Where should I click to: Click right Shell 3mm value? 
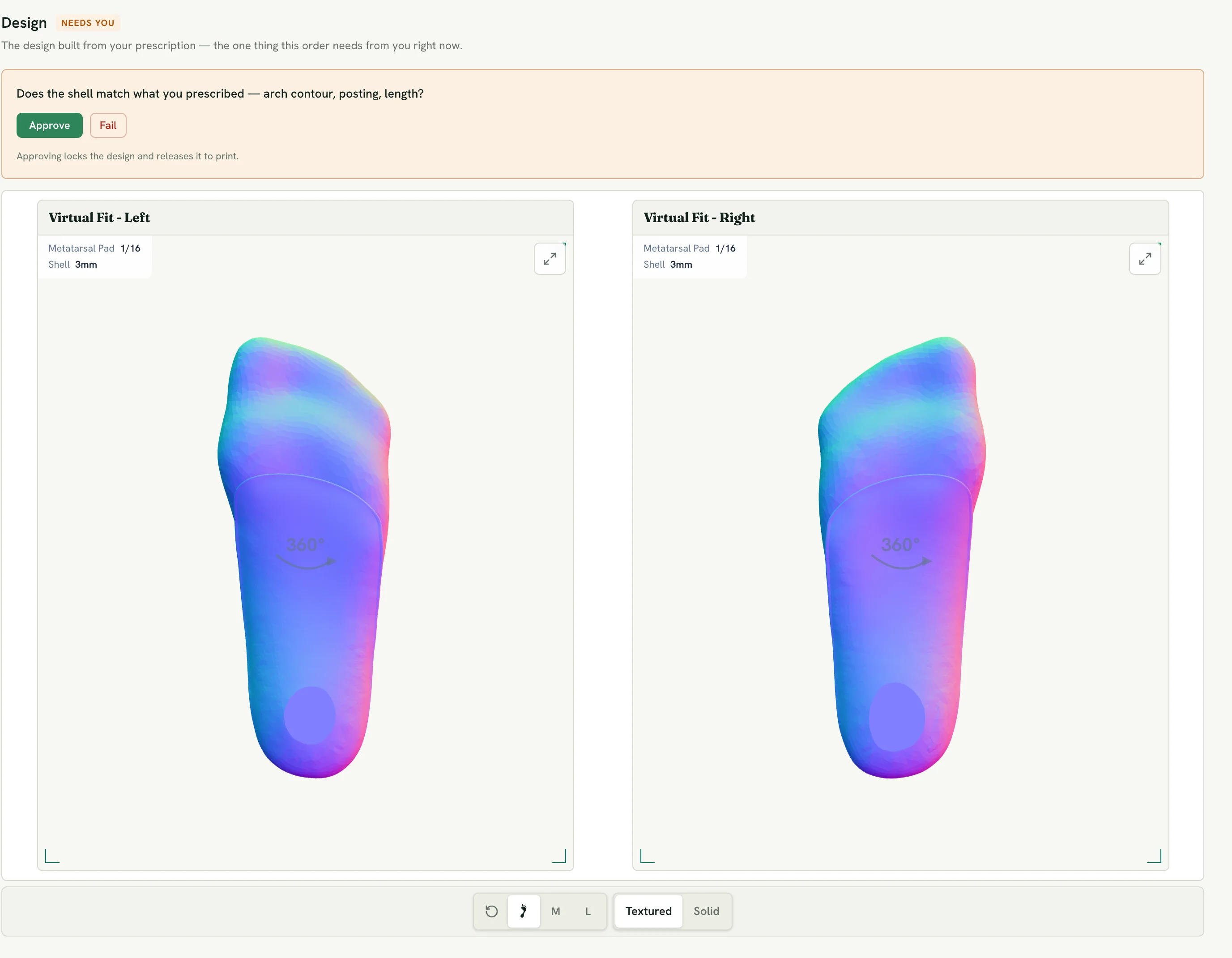coord(681,265)
